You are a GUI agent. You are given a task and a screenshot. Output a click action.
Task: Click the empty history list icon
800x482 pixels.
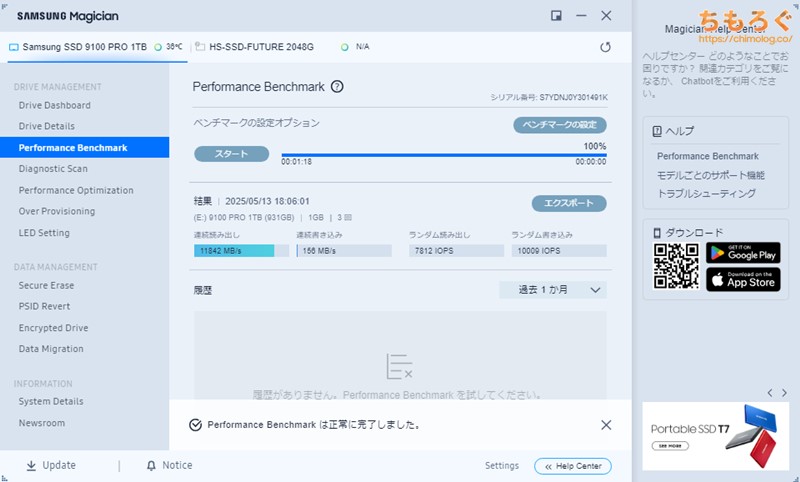point(399,367)
